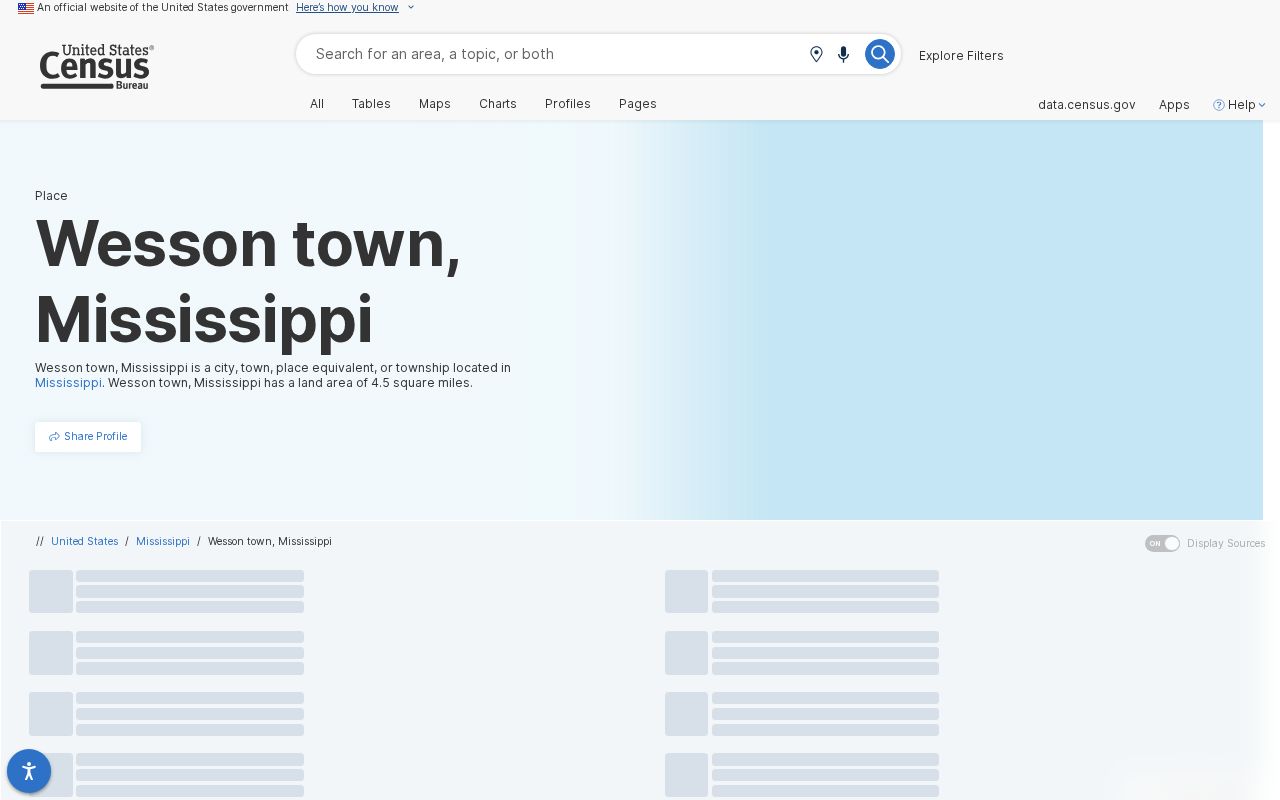Open the Help dropdown menu
The height and width of the screenshot is (800, 1280).
point(1240,105)
